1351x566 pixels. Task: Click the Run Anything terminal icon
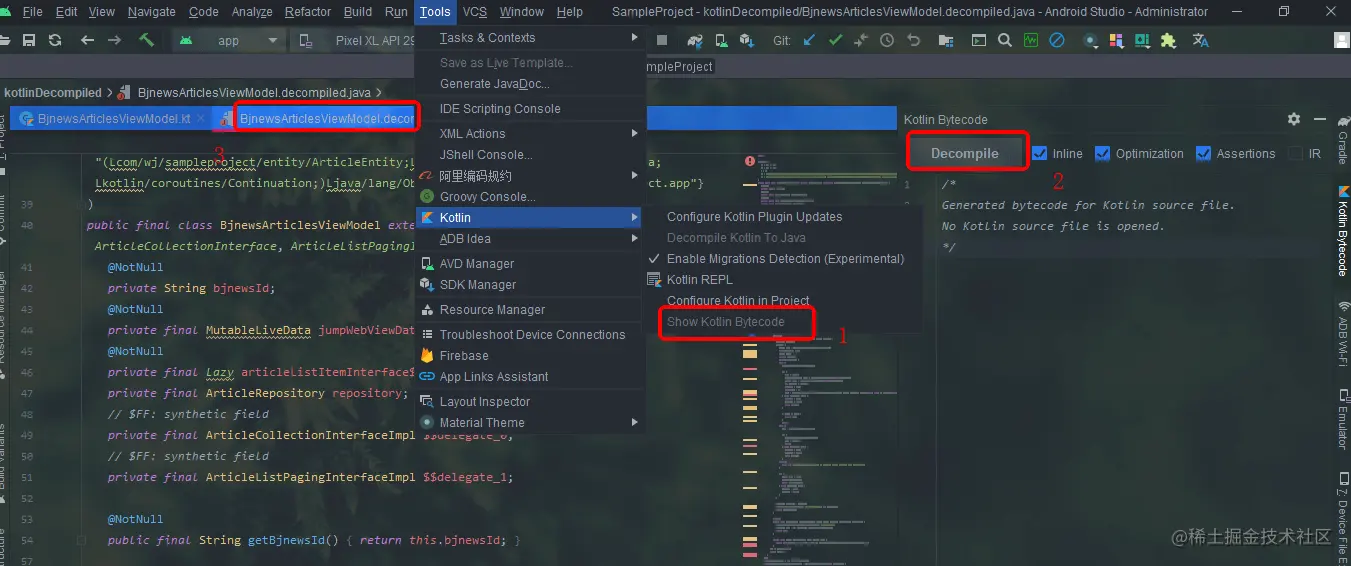pos(979,41)
